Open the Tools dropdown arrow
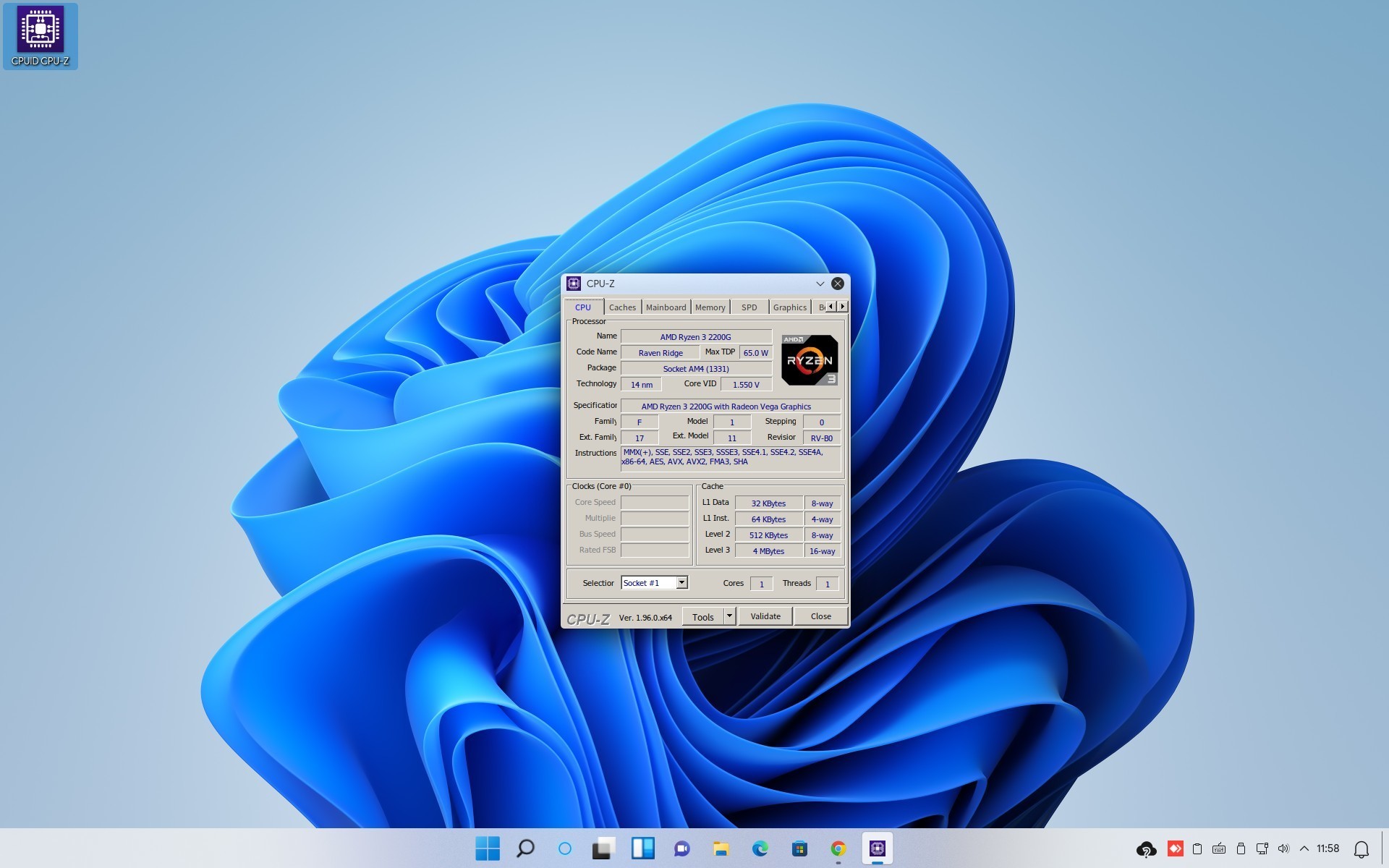 click(x=730, y=616)
